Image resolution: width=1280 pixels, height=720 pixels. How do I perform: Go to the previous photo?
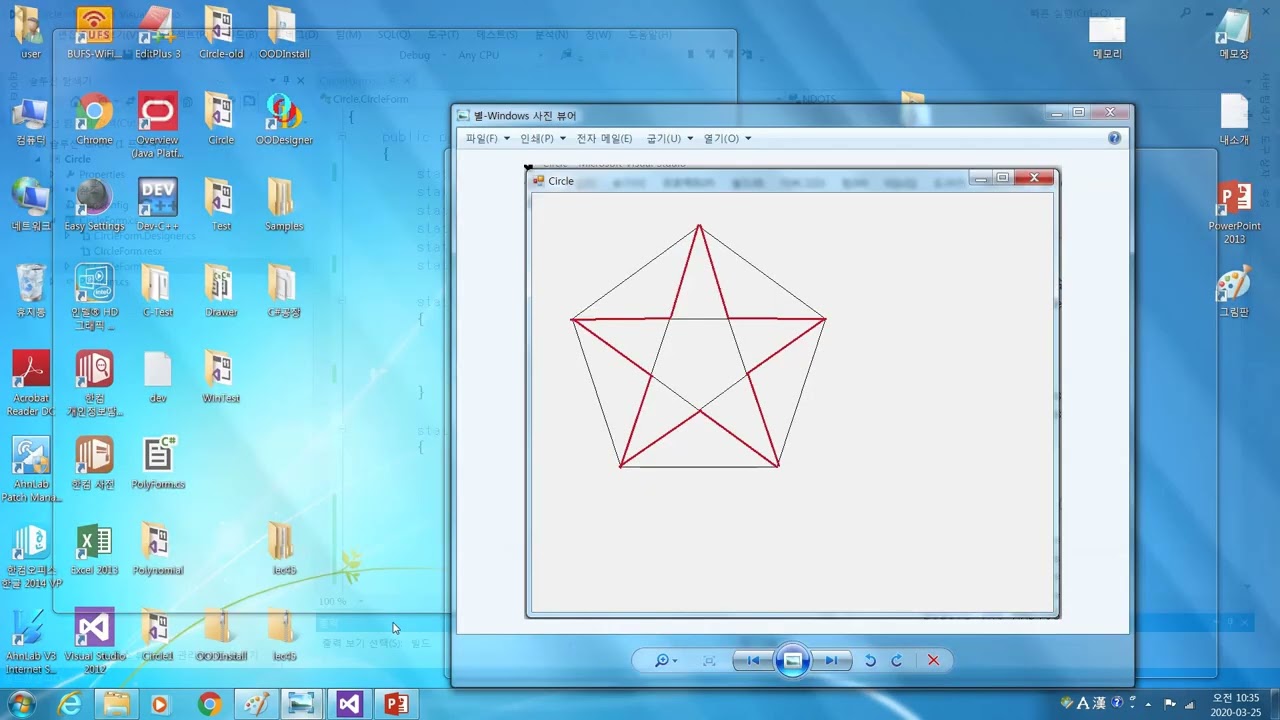pyautogui.click(x=753, y=661)
